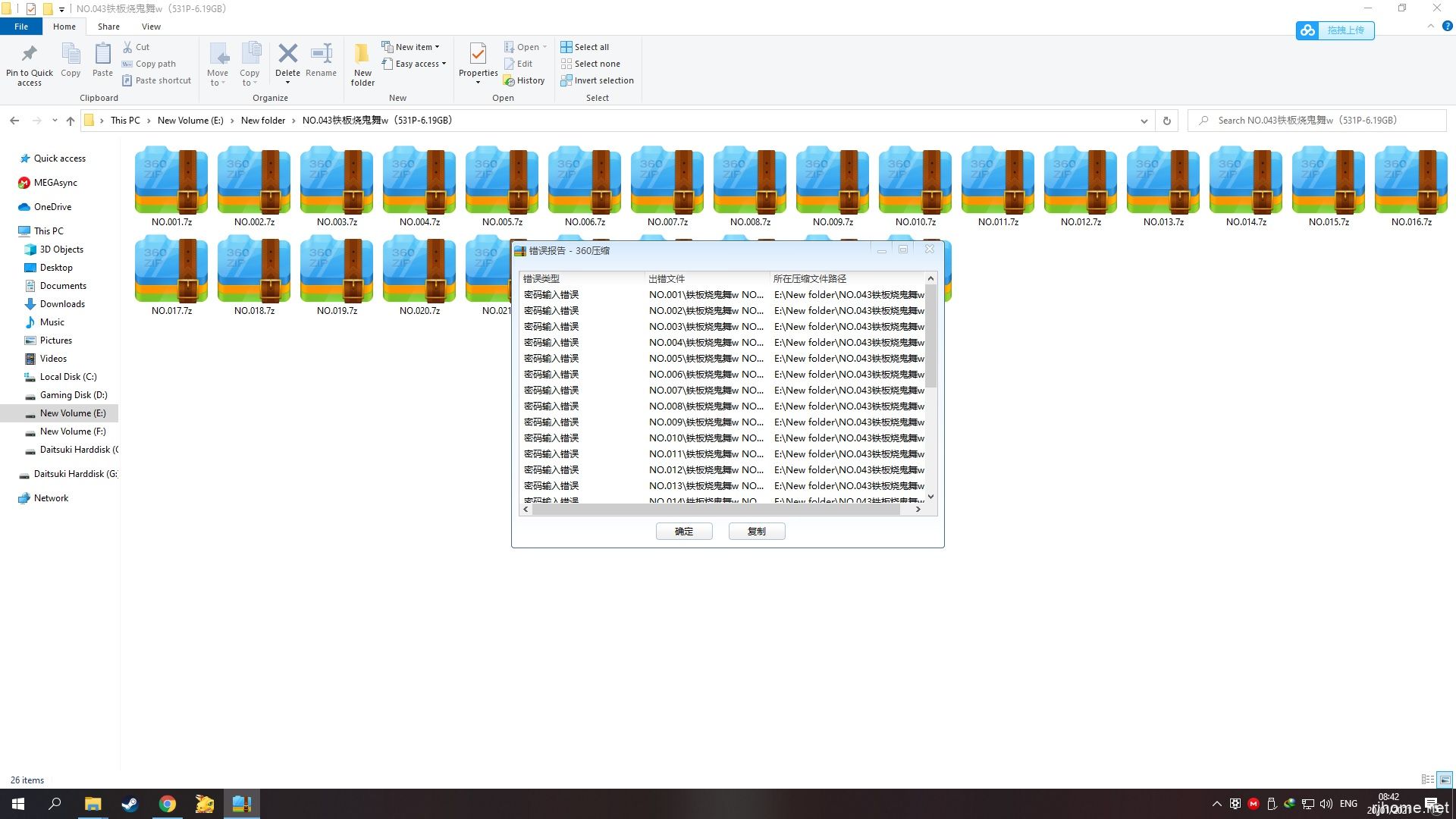This screenshot has width=1456, height=819.
Task: Refresh the folder view
Action: pos(1166,121)
